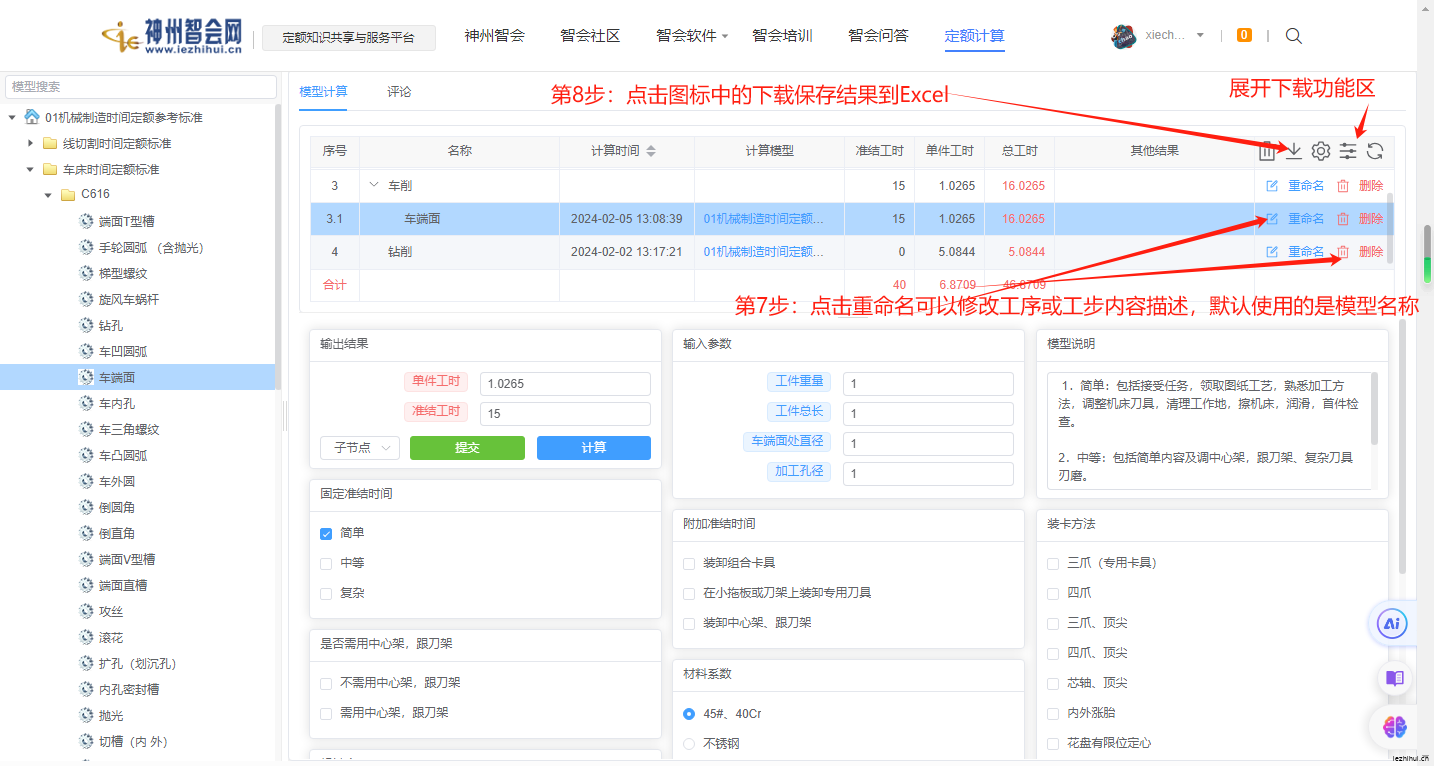Collapse the 车削 row chevron in table

(375, 185)
